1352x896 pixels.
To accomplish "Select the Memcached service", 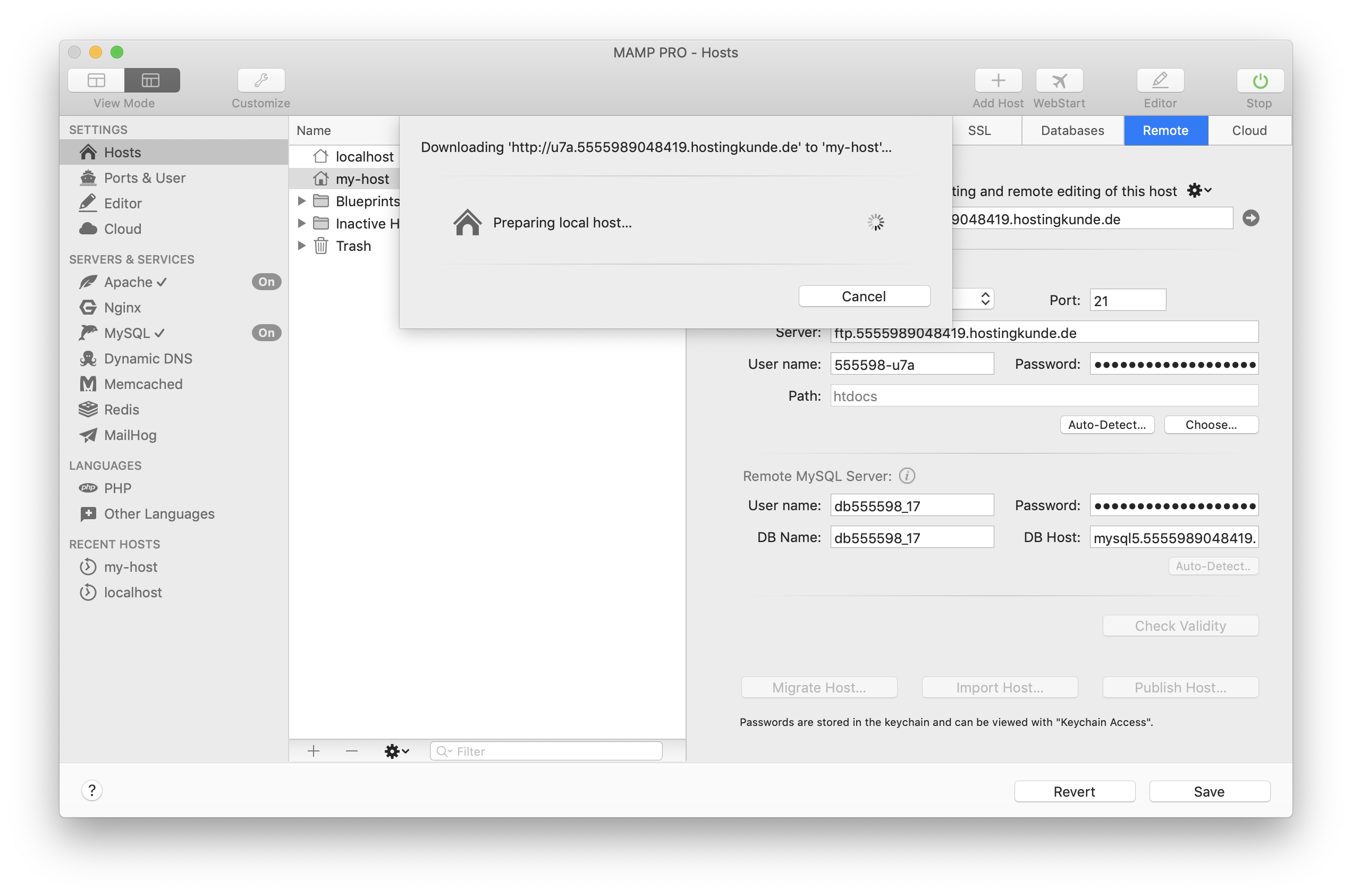I will coord(144,384).
